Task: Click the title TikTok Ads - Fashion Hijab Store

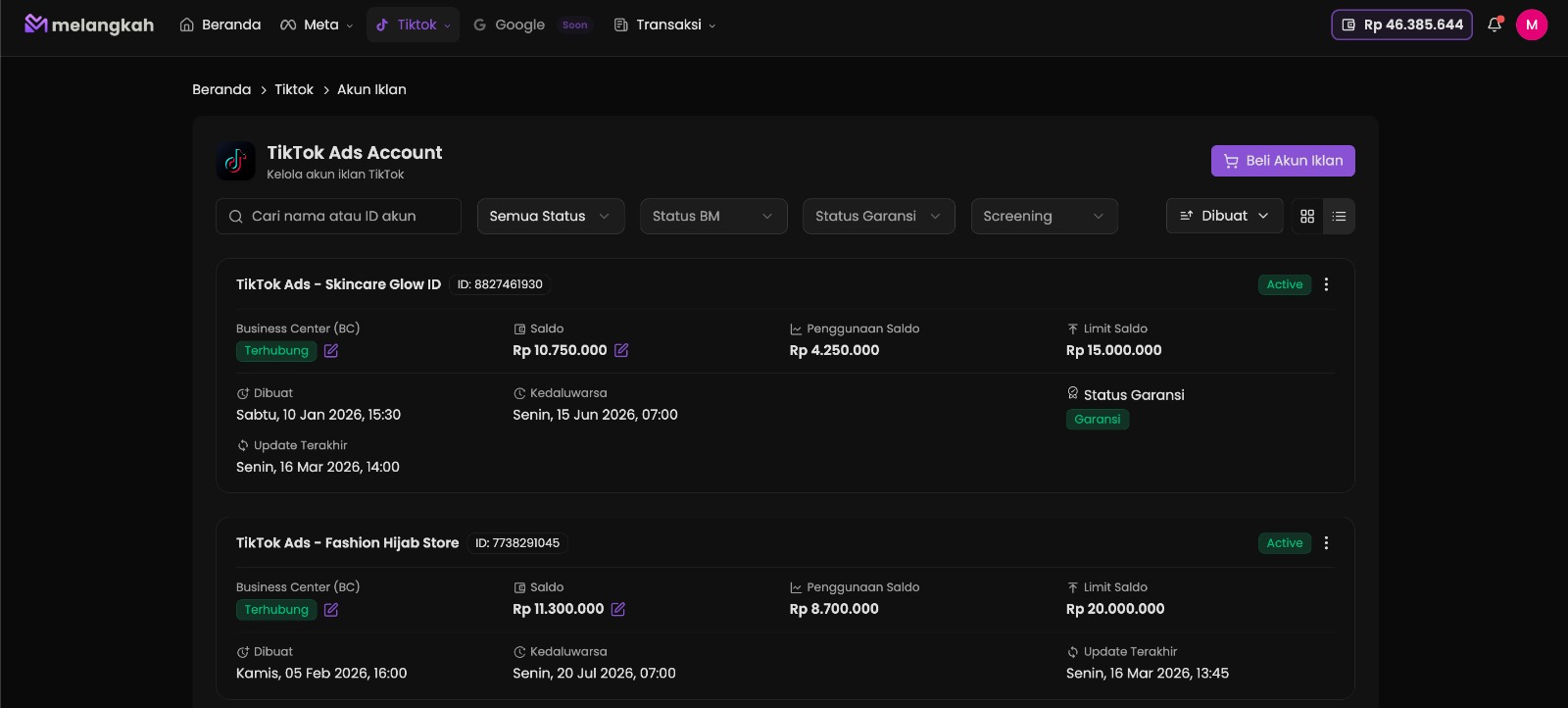Action: click(x=347, y=543)
